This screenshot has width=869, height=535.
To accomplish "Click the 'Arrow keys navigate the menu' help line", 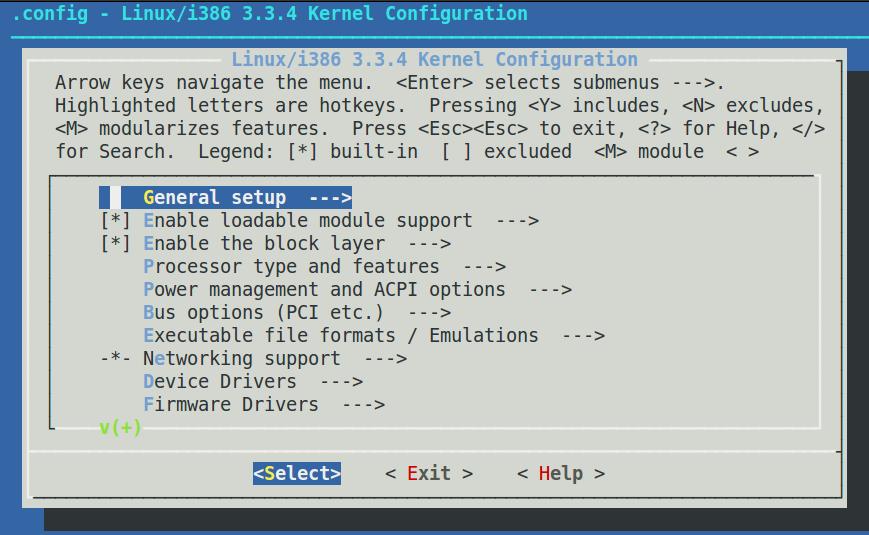I will (390, 83).
